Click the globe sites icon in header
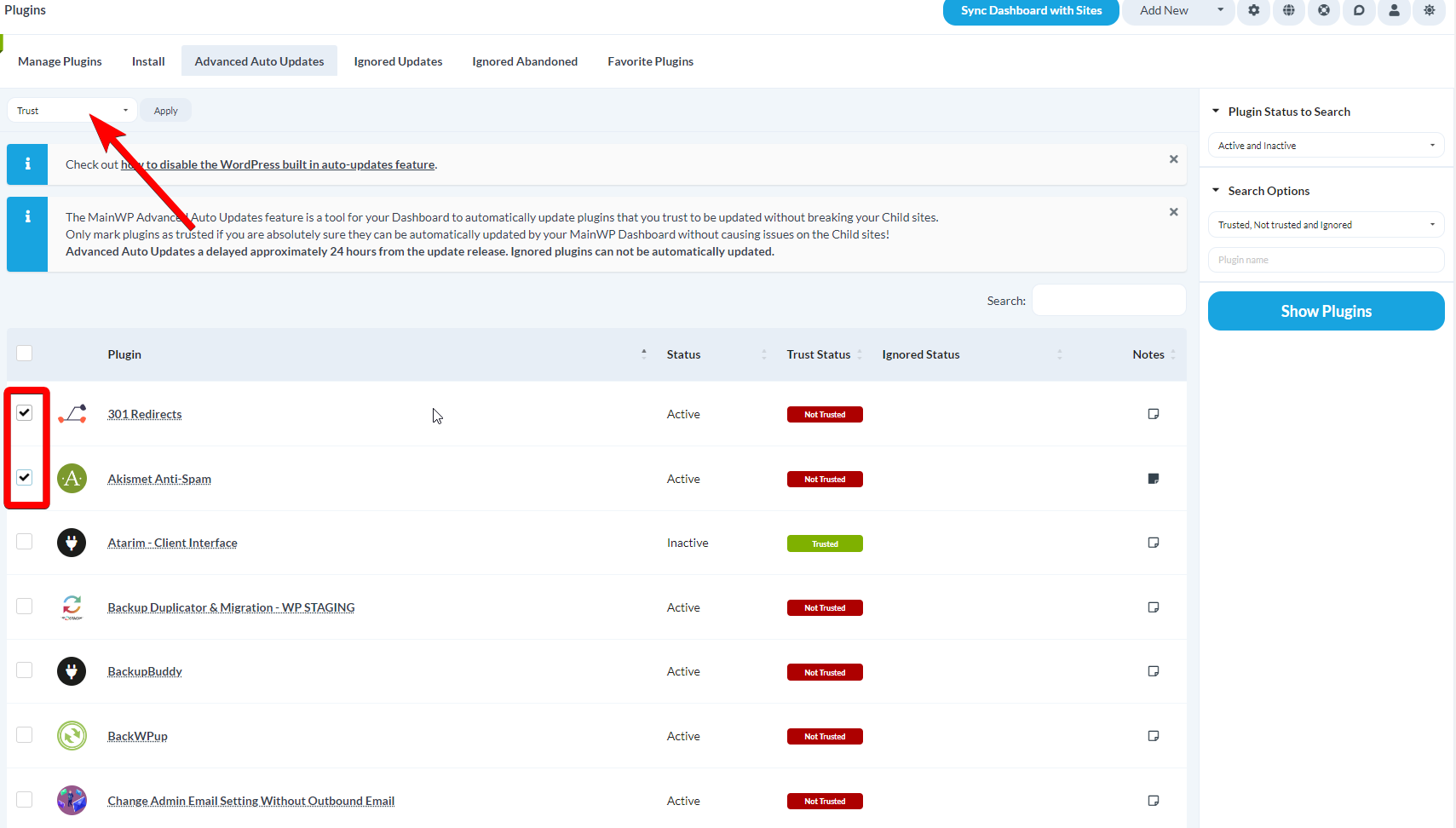The image size is (1456, 828). [x=1288, y=12]
